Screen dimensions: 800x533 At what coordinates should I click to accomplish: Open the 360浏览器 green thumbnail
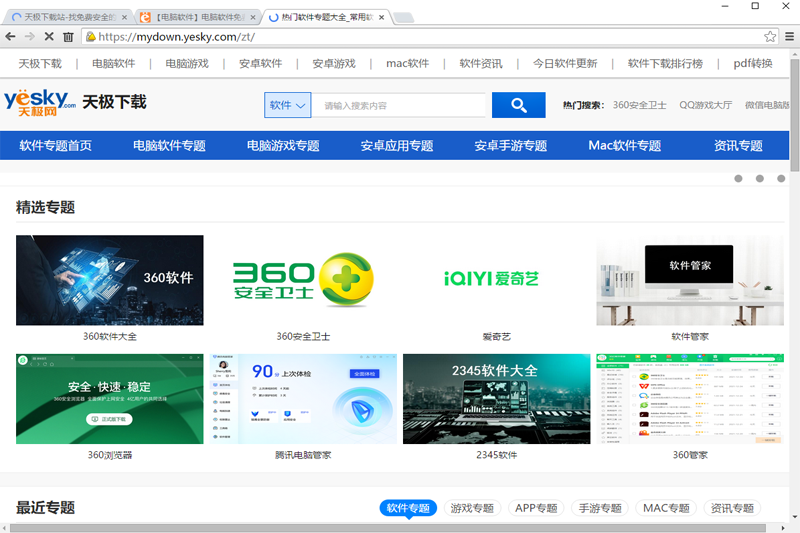[x=110, y=399]
